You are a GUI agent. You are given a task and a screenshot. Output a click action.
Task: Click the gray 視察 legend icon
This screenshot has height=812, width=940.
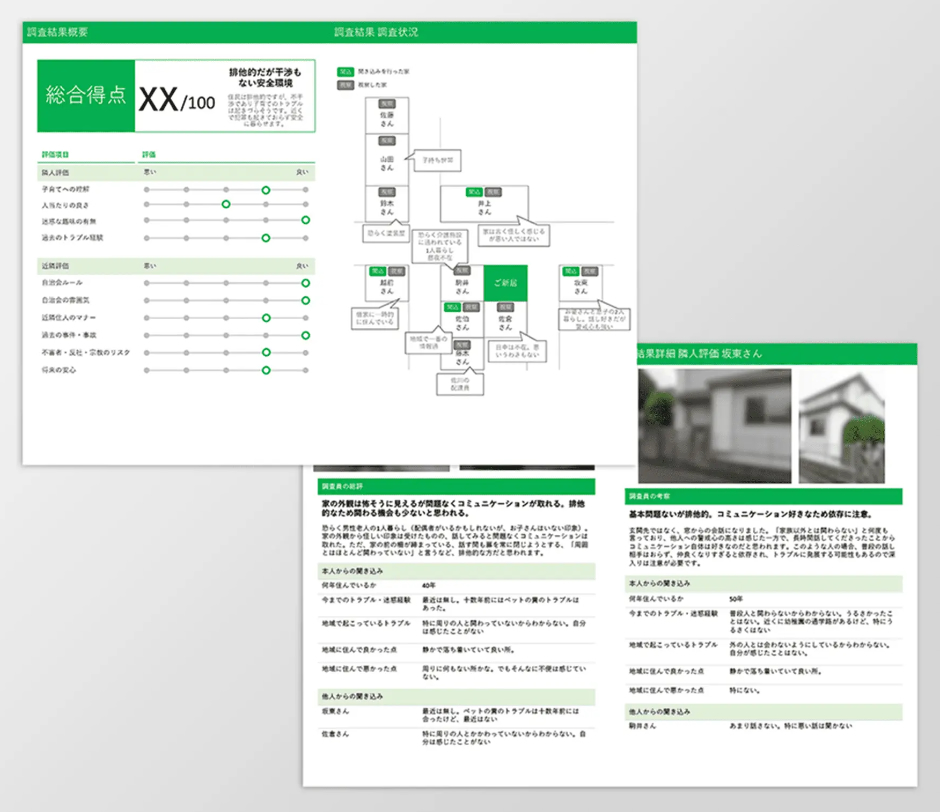(x=345, y=86)
